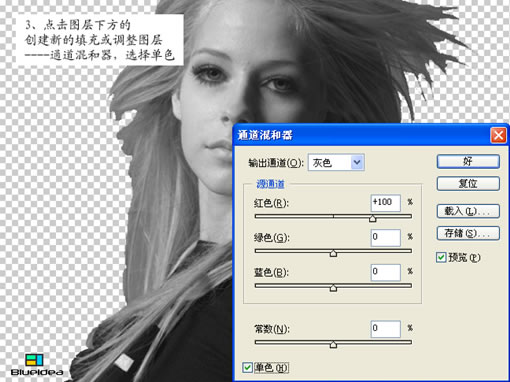
Task: Click the 源通道 group label
Action: pos(270,184)
